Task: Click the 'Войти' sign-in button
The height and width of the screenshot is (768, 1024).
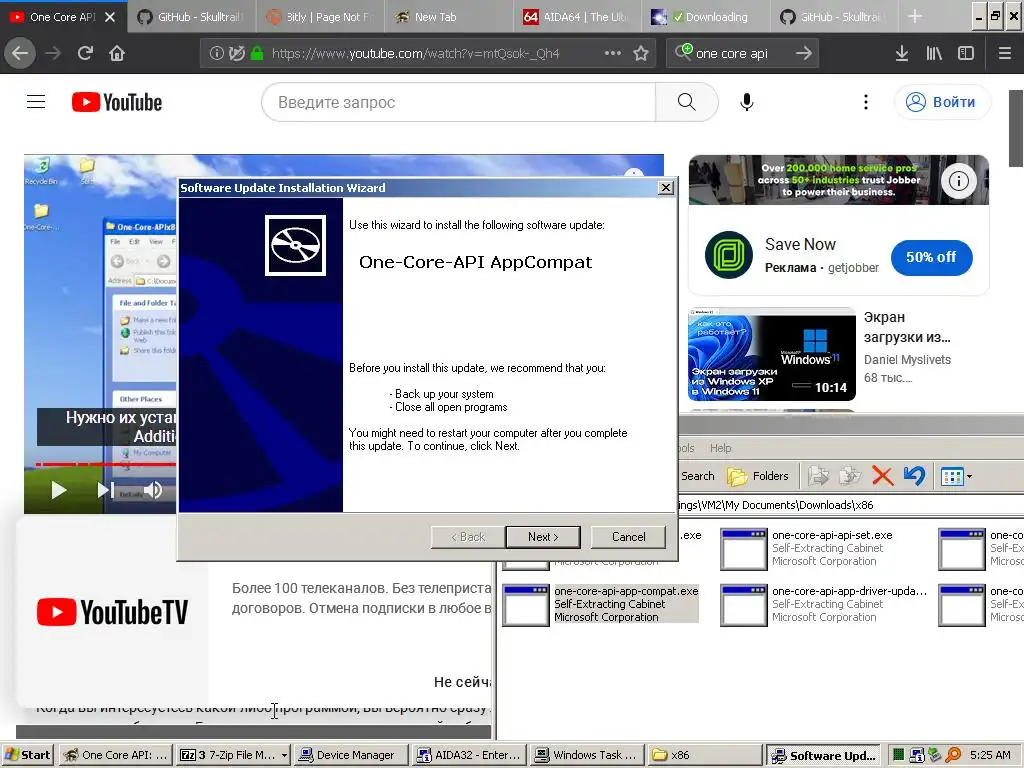Action: [942, 102]
